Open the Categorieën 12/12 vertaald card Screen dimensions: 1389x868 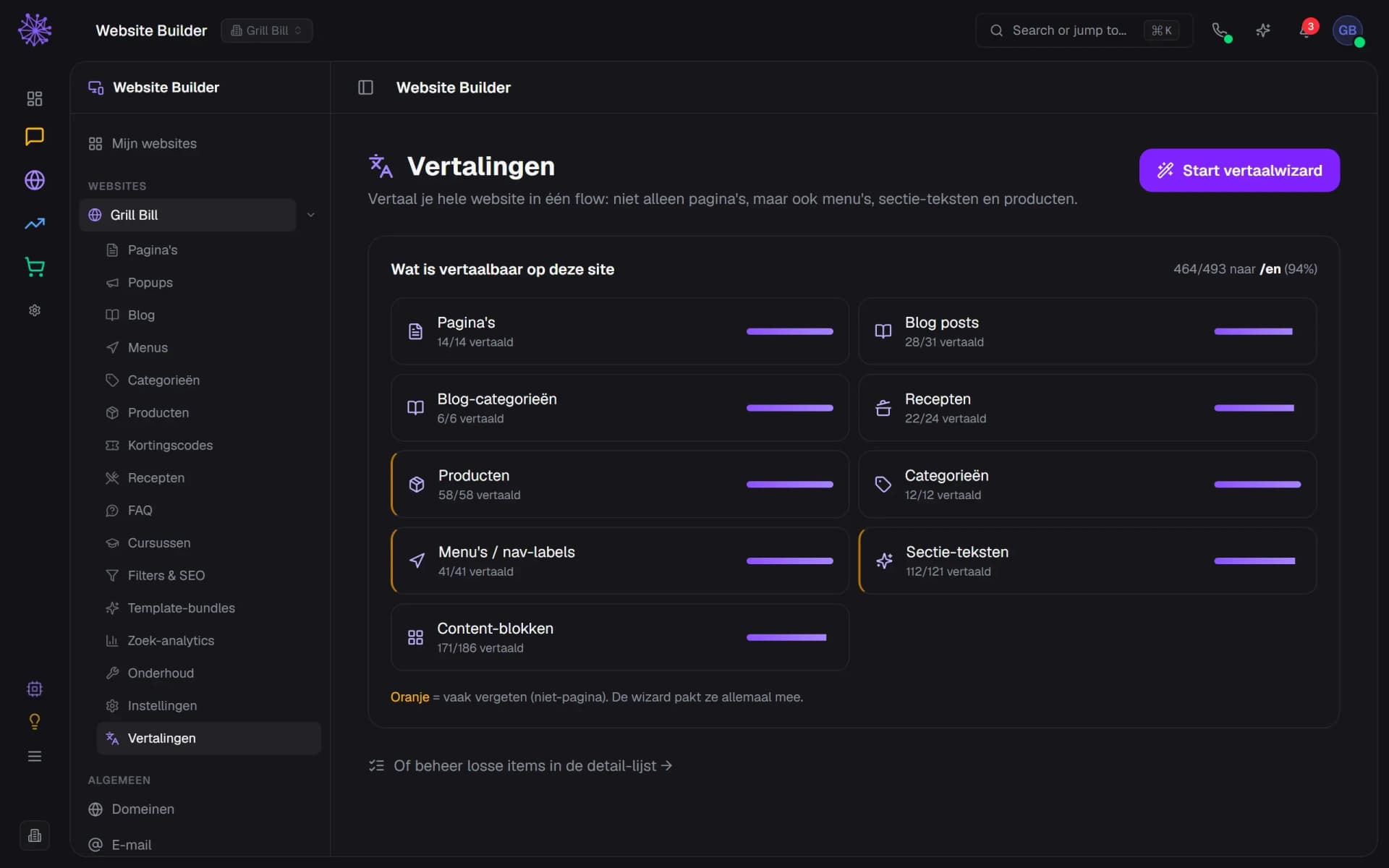[1087, 484]
